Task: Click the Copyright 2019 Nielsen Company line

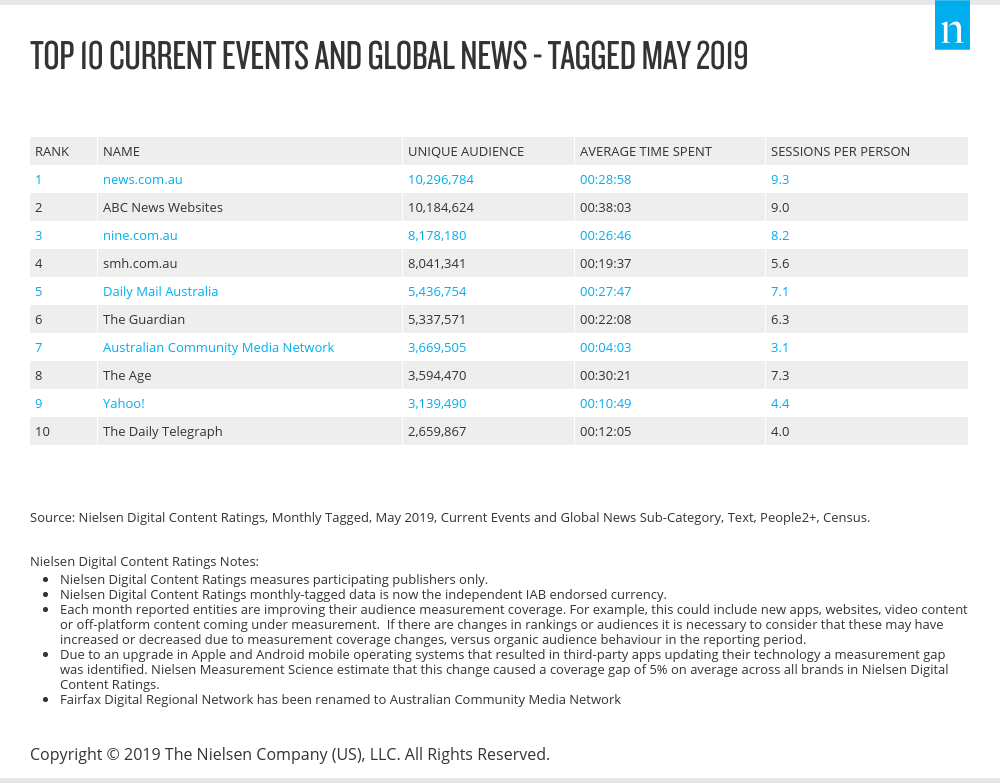Action: (x=290, y=754)
